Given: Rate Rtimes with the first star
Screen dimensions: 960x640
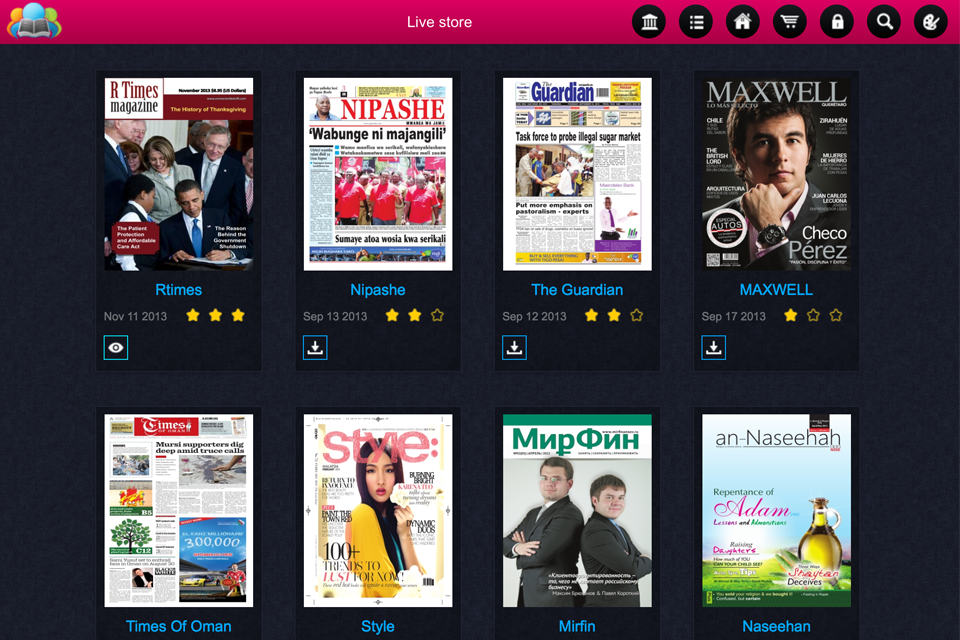Looking at the screenshot, I should 193,315.
